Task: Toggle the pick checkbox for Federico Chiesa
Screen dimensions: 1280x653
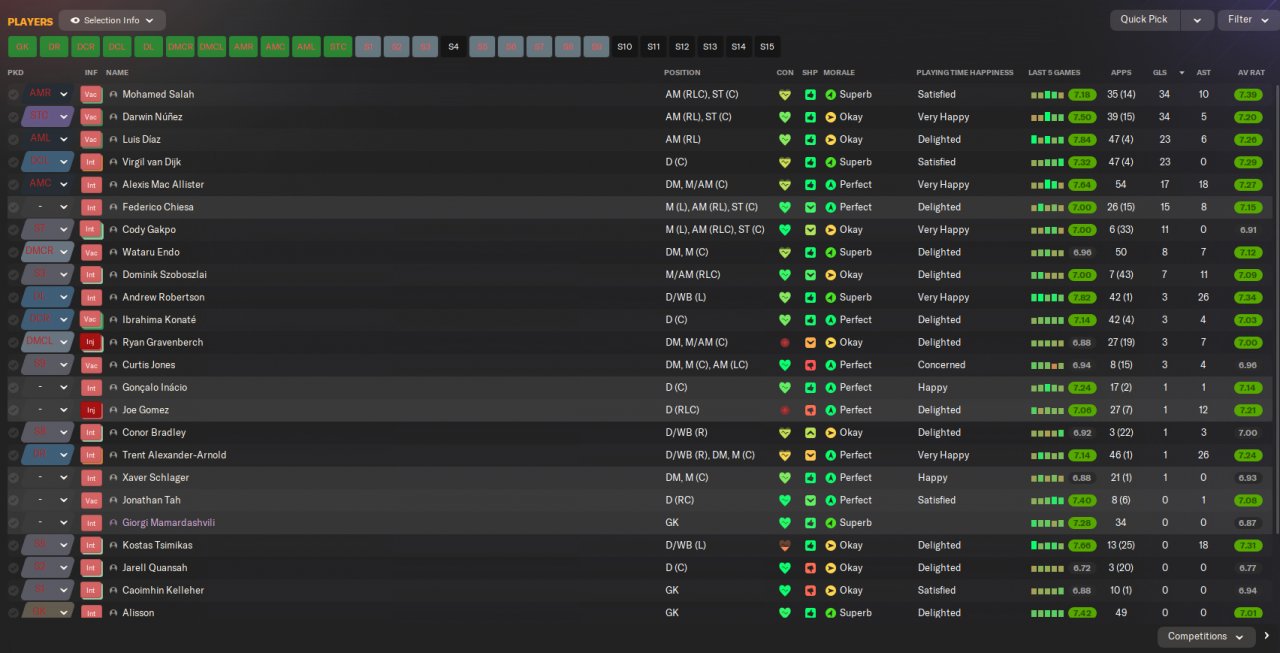Action: [13, 207]
